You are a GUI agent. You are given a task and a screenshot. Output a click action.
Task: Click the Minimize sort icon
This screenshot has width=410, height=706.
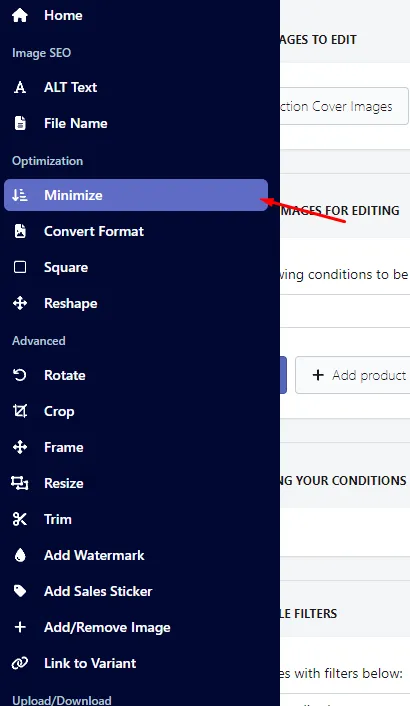(x=20, y=195)
